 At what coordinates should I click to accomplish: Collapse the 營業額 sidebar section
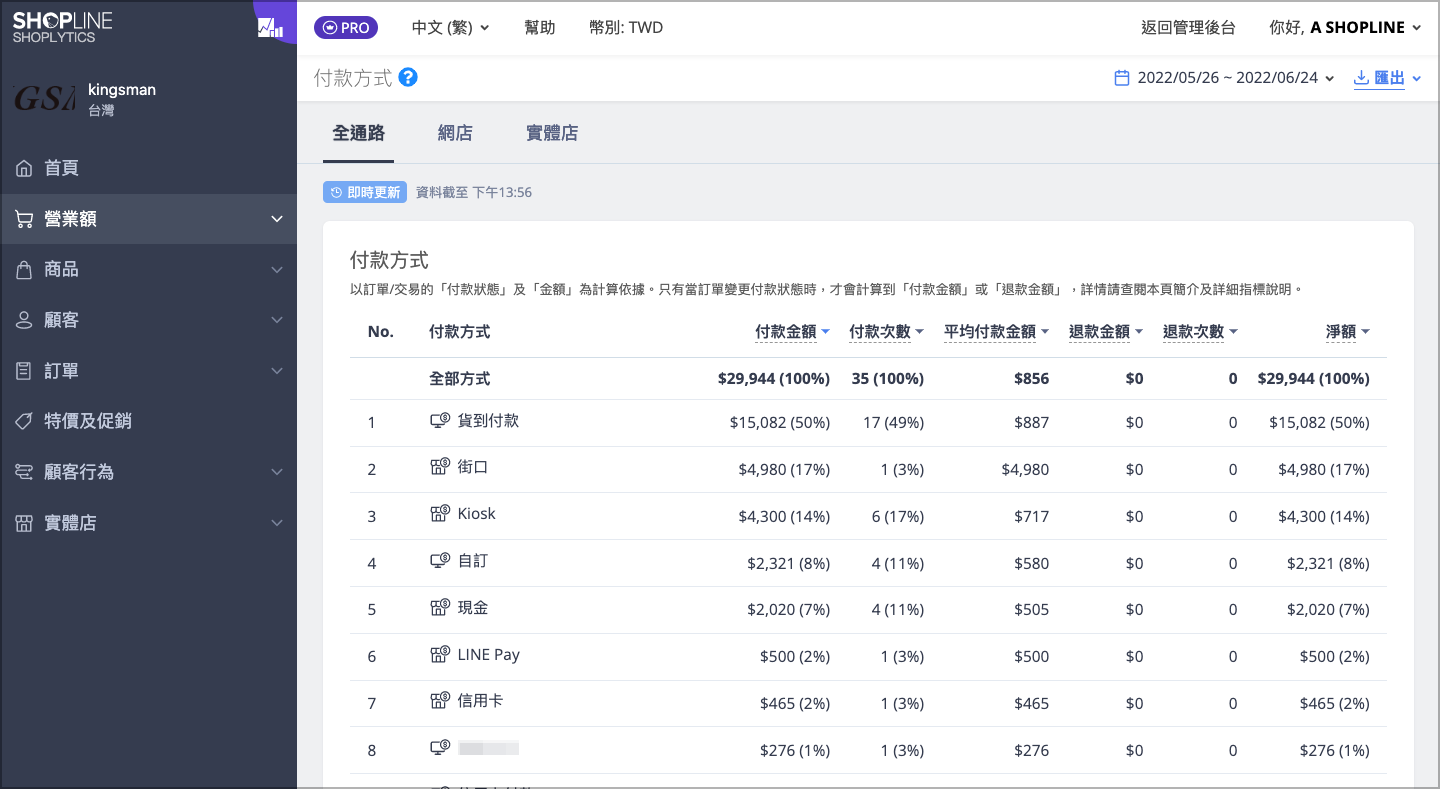click(277, 219)
